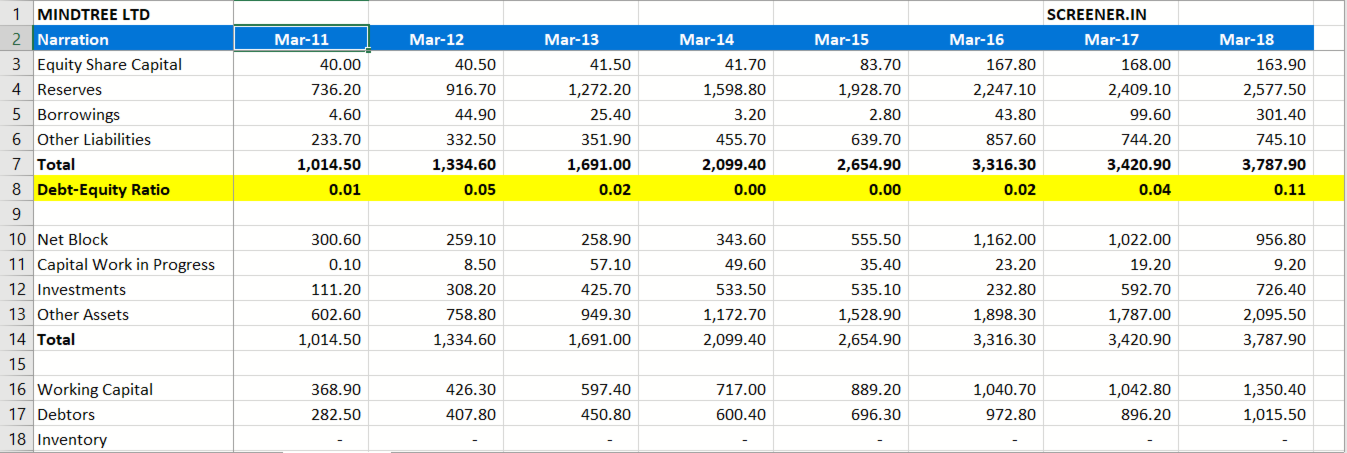Screen dimensions: 1347x453
Task: Click Reserves value 2,577.50
Action: point(1272,89)
